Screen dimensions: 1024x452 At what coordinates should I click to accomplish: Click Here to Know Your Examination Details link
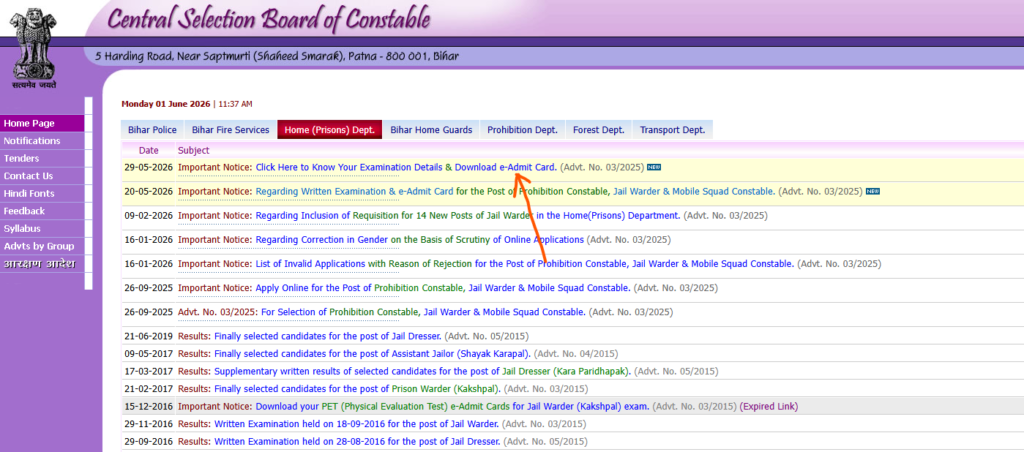click(x=349, y=167)
